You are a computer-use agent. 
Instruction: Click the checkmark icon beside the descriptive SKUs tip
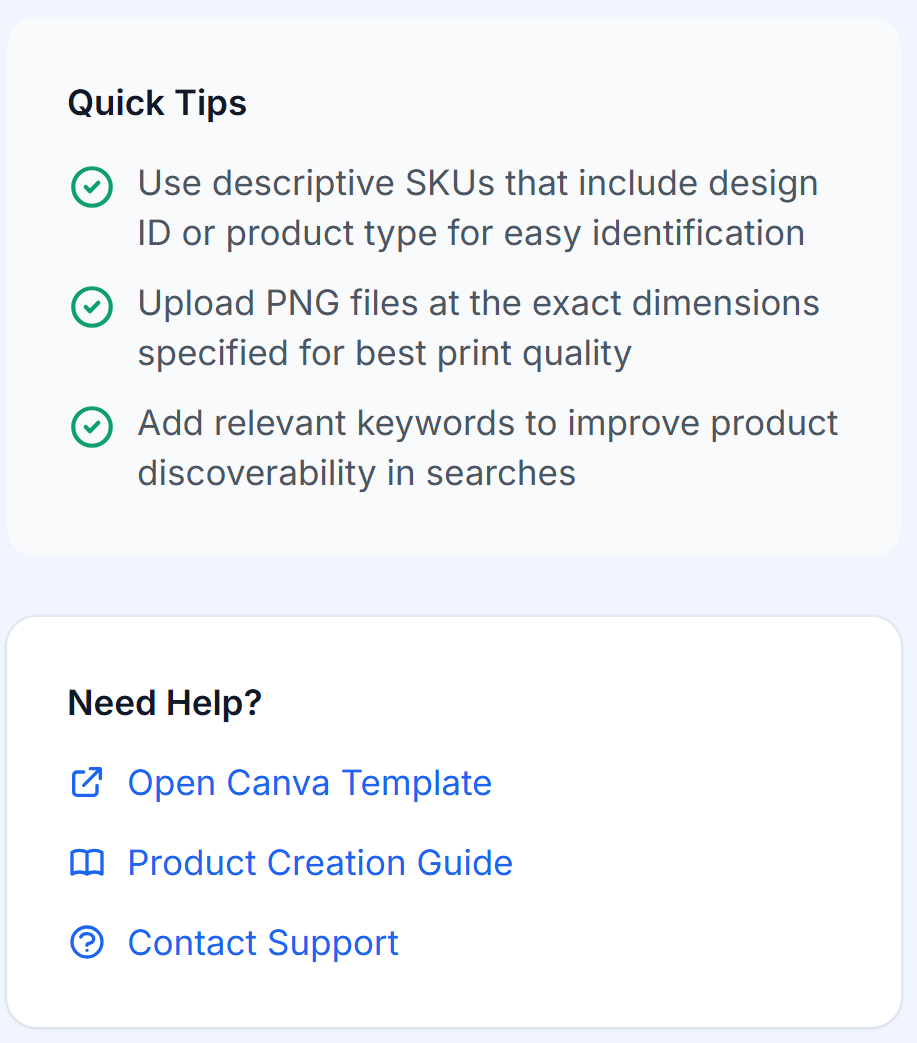coord(91,187)
